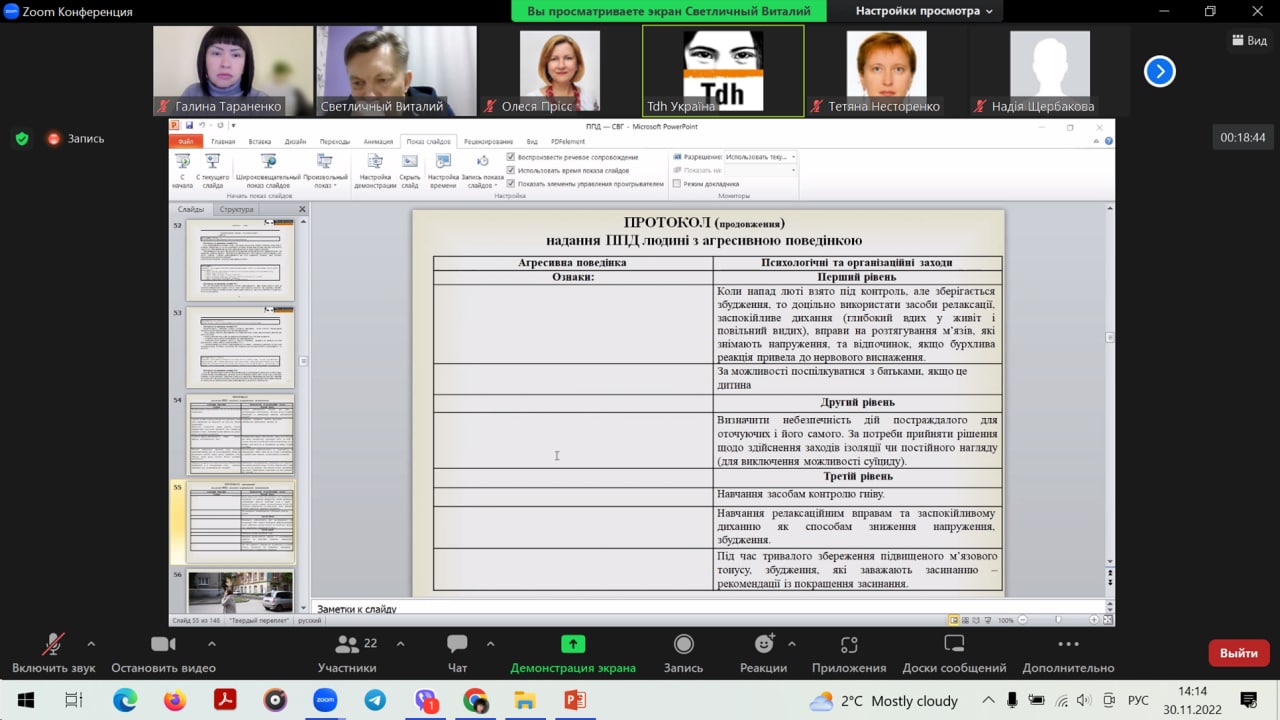This screenshot has height=720, width=1280.
Task: Click the red Выйти button
Action: pyautogui.click(x=1238, y=653)
